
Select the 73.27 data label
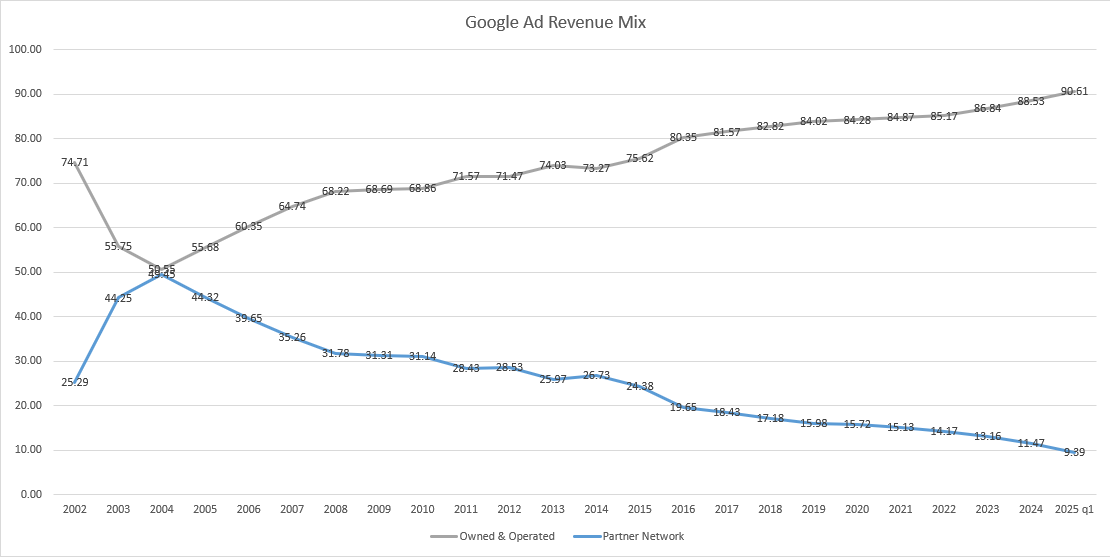596,168
